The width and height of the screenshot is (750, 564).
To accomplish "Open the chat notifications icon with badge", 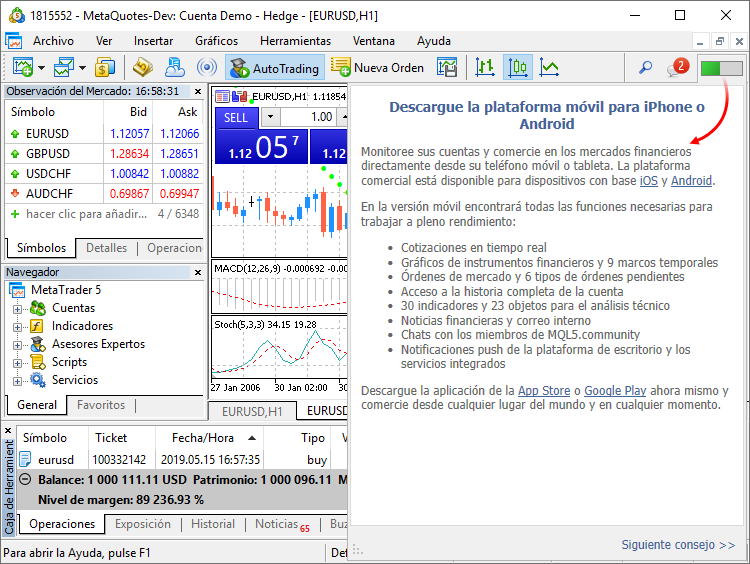I will 676,68.
